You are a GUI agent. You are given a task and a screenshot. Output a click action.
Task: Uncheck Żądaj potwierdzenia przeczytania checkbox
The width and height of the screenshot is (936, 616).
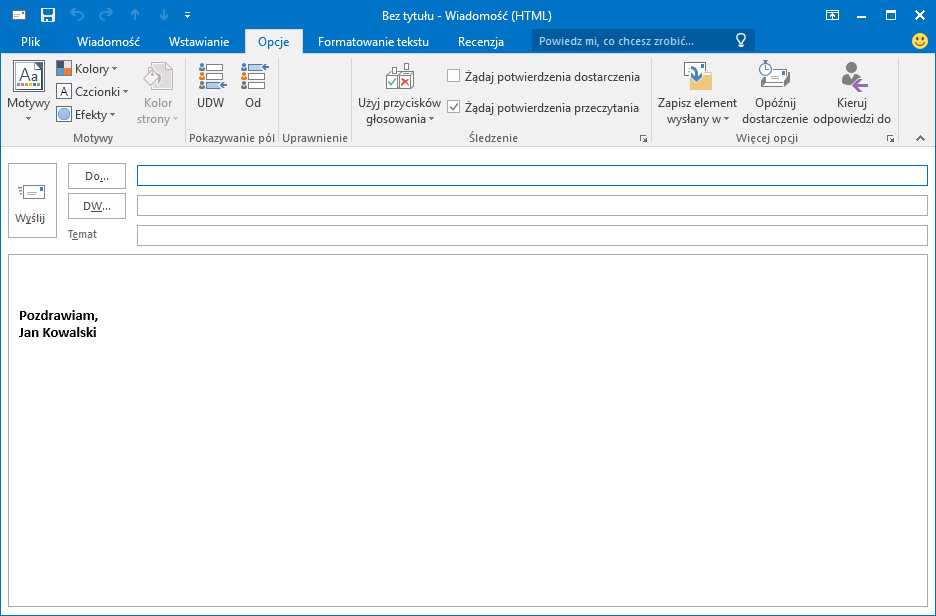pyautogui.click(x=454, y=107)
